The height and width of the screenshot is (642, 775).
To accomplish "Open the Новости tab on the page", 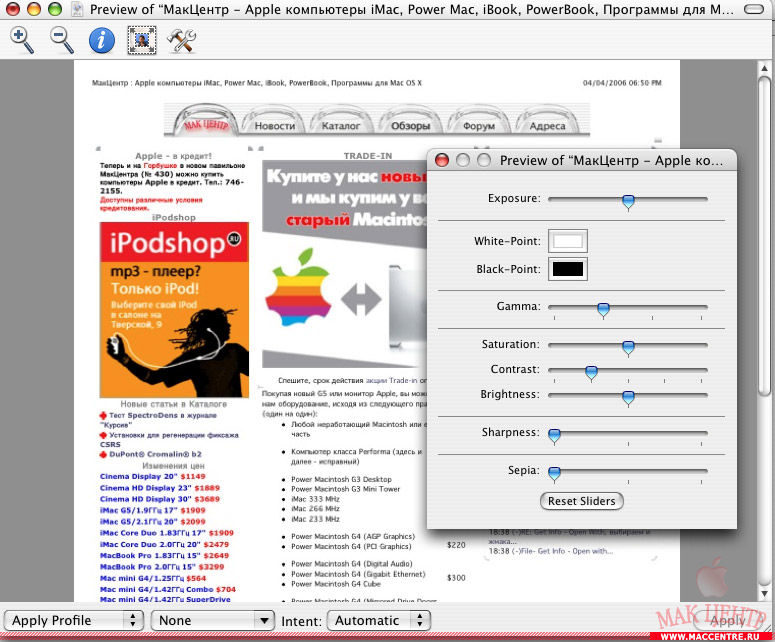I will [x=275, y=126].
